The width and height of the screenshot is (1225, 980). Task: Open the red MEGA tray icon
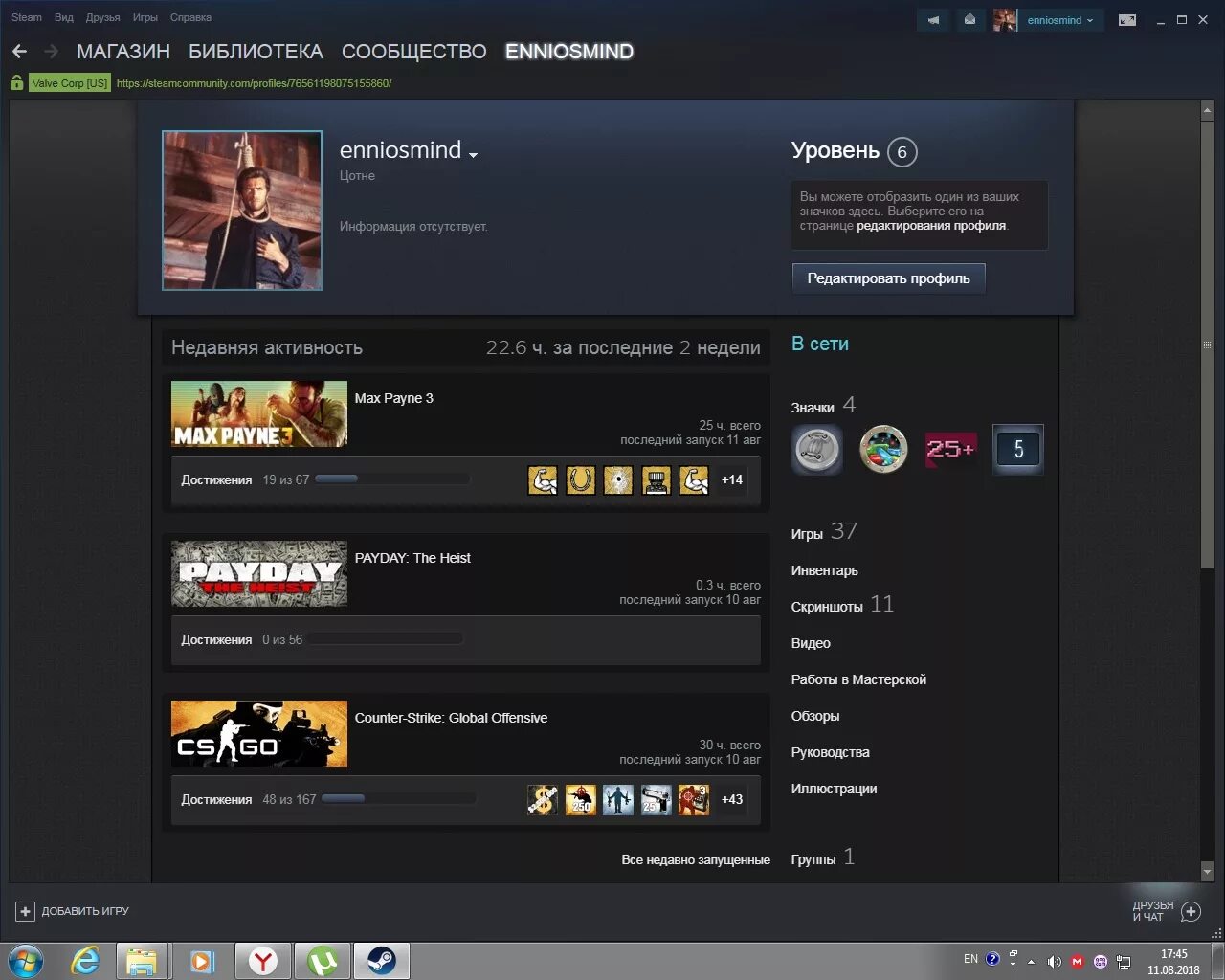[x=1078, y=962]
